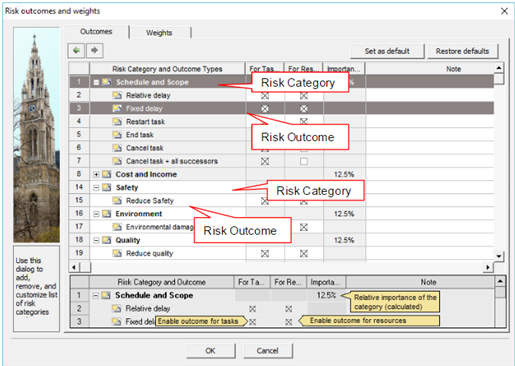Image resolution: width=515 pixels, height=366 pixels.
Task: Select row number 8 header for Cost and Income
Action: tap(79, 174)
